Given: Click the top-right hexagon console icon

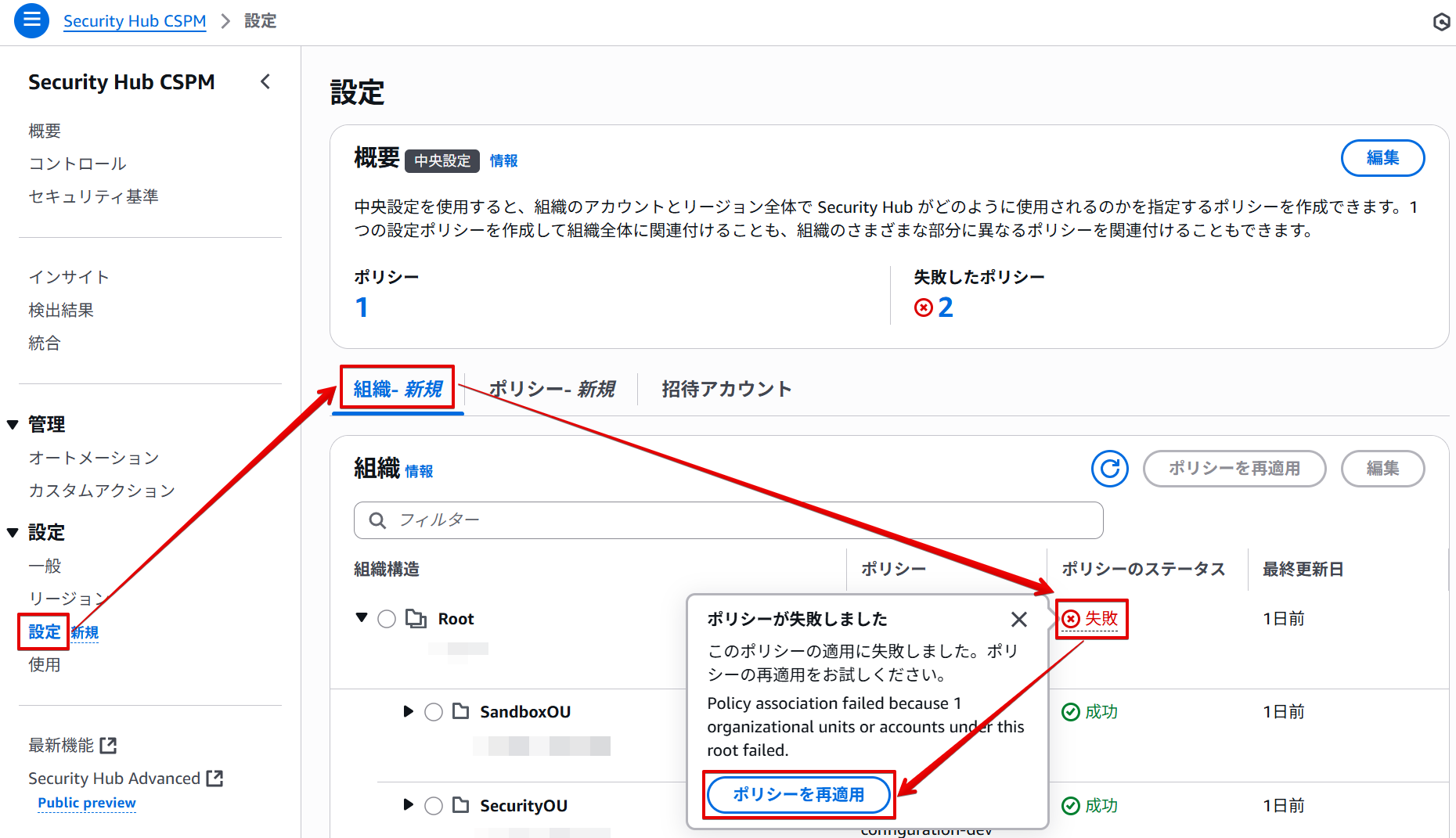Looking at the screenshot, I should pyautogui.click(x=1441, y=22).
